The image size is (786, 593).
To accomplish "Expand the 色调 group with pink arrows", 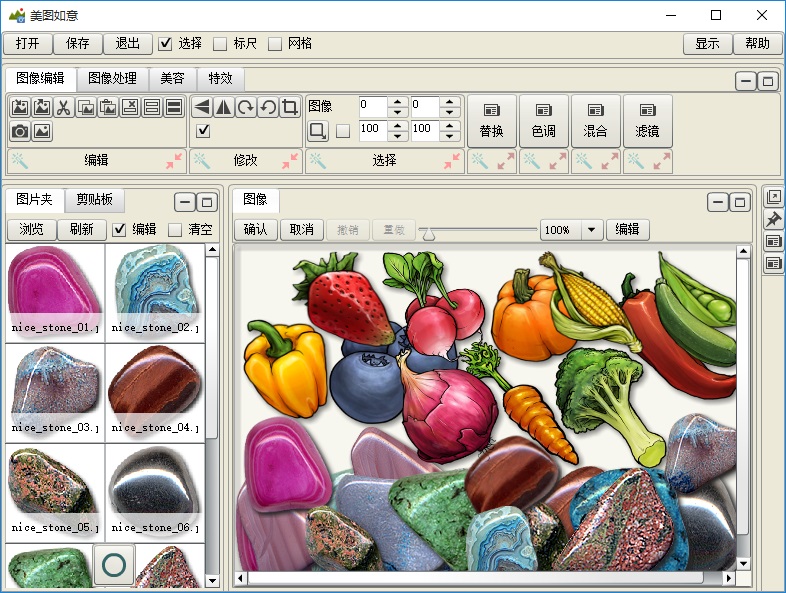I will [558, 161].
